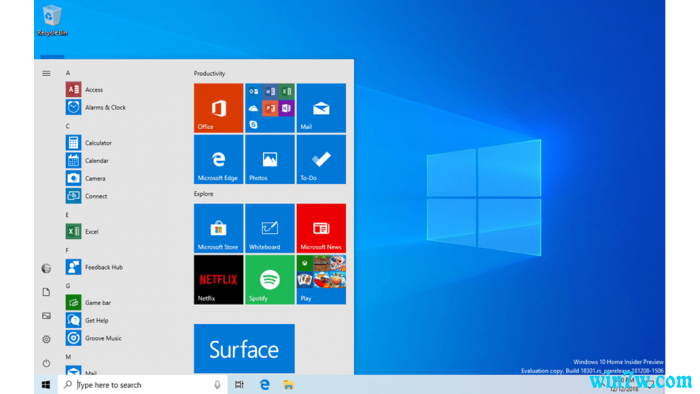Open the Spotify tile

(270, 280)
